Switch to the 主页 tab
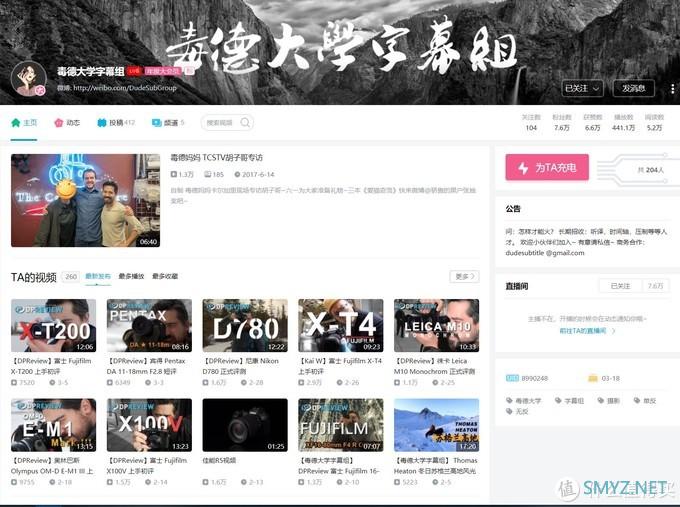Viewport: 680px width, 507px height. (x=24, y=123)
